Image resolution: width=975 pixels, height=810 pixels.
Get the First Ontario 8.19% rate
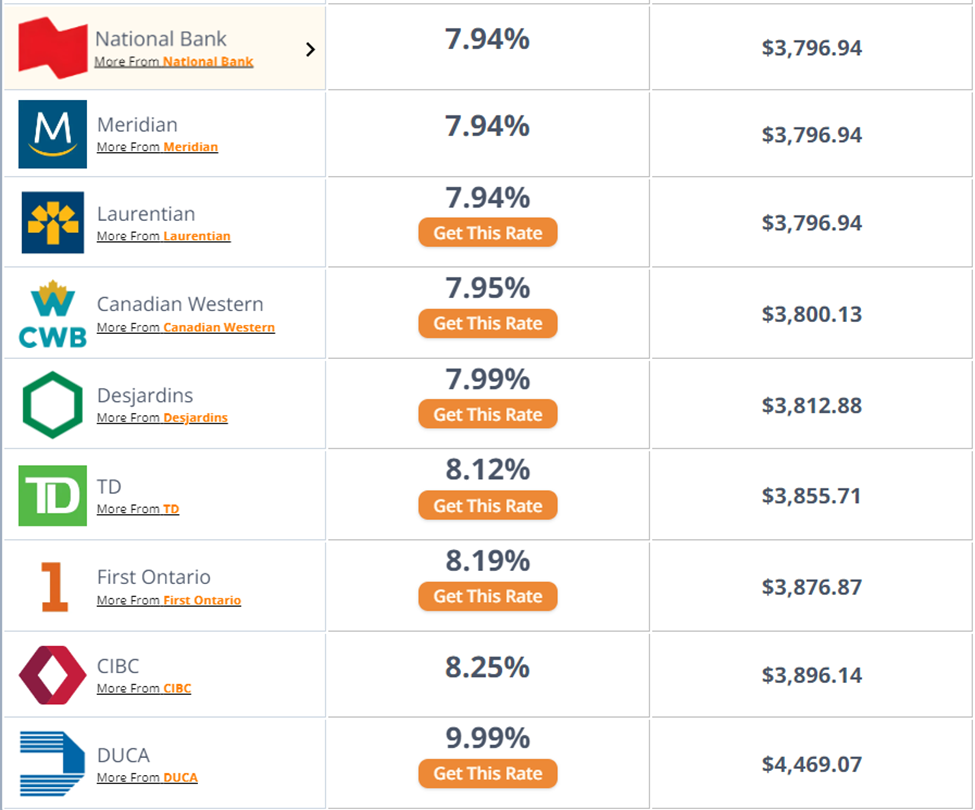[487, 596]
